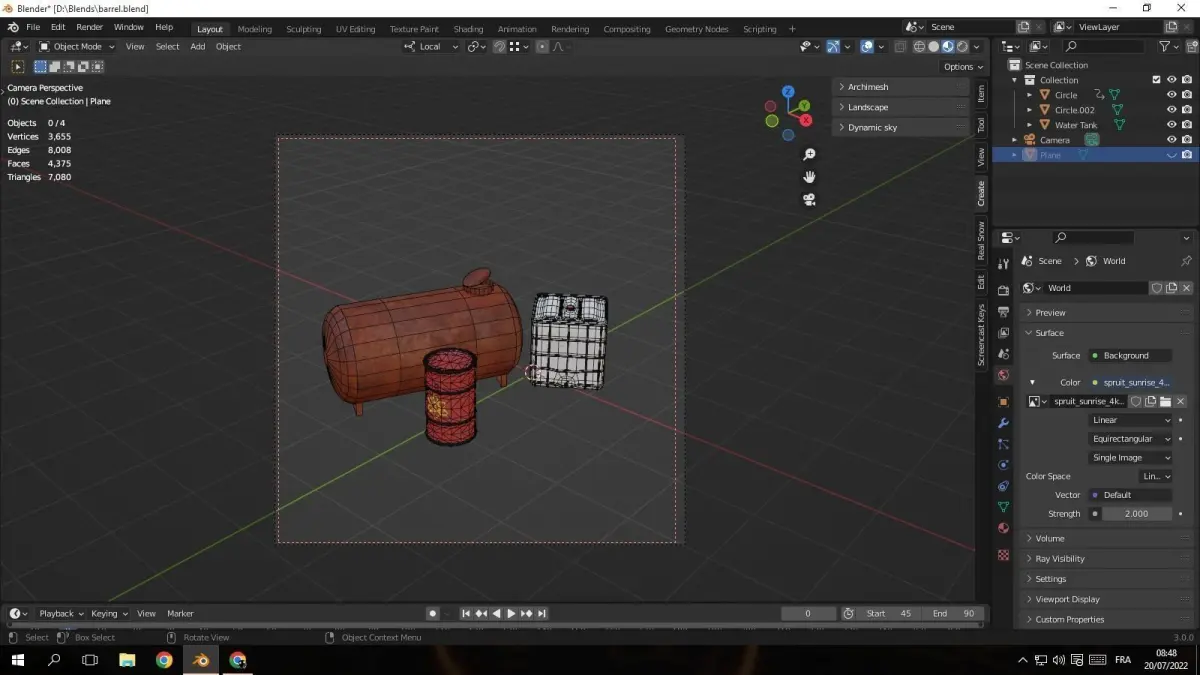Screen dimensions: 1200x675
Task: Click the Playback button in timeline
Action: (x=60, y=613)
